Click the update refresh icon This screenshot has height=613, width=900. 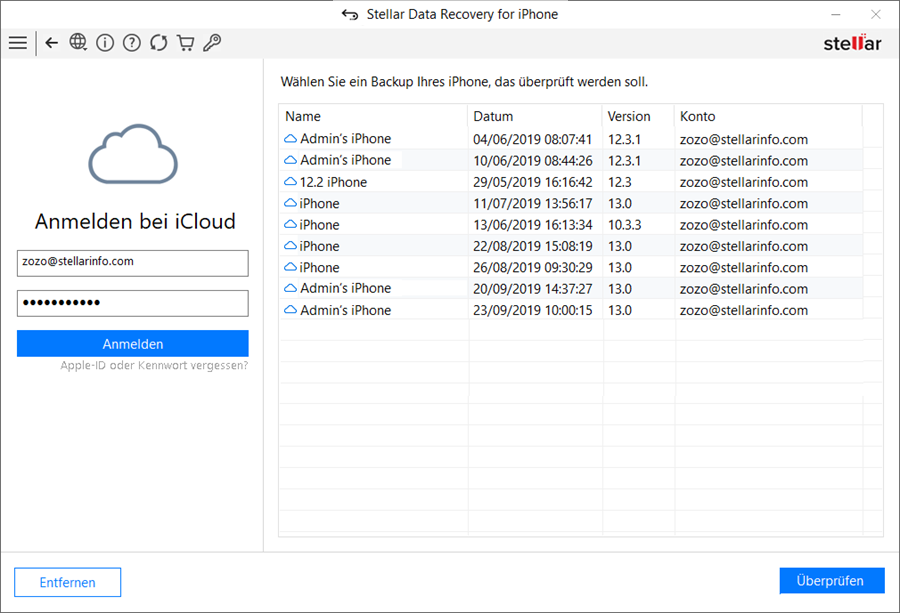click(x=158, y=43)
